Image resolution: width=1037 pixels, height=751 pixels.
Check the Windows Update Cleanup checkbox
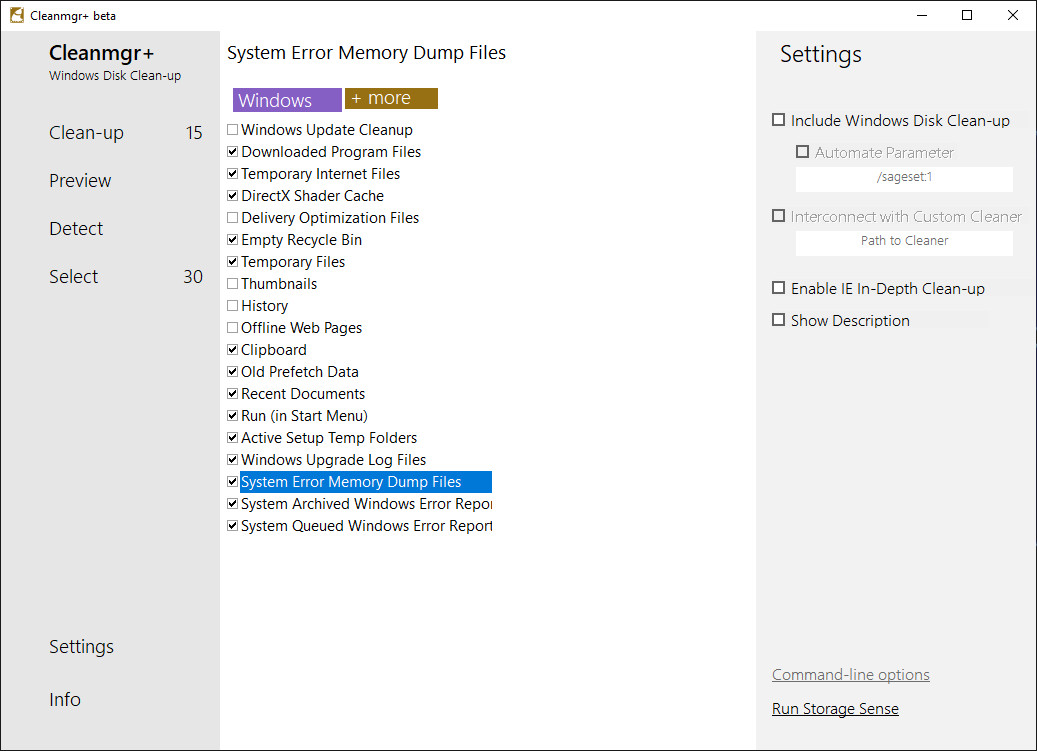coord(232,130)
